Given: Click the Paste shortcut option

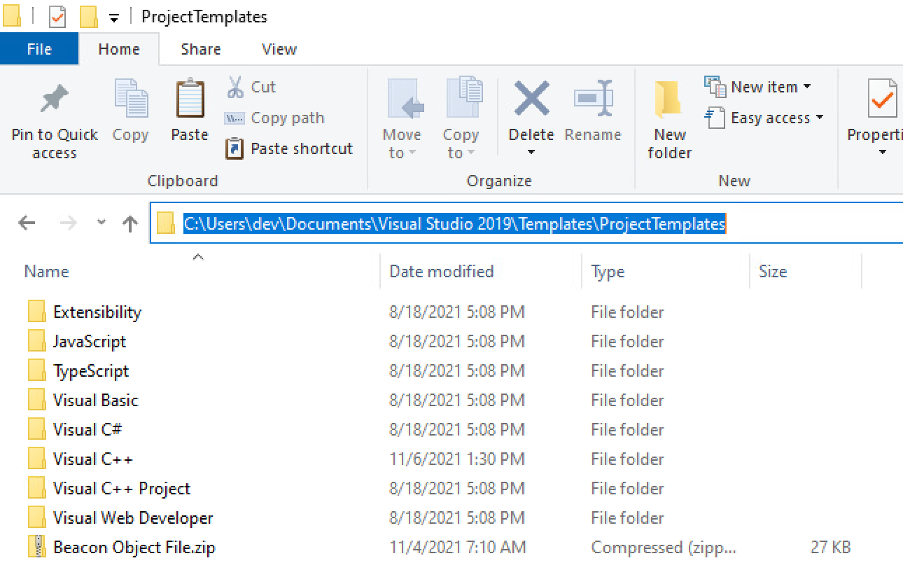Looking at the screenshot, I should point(289,148).
